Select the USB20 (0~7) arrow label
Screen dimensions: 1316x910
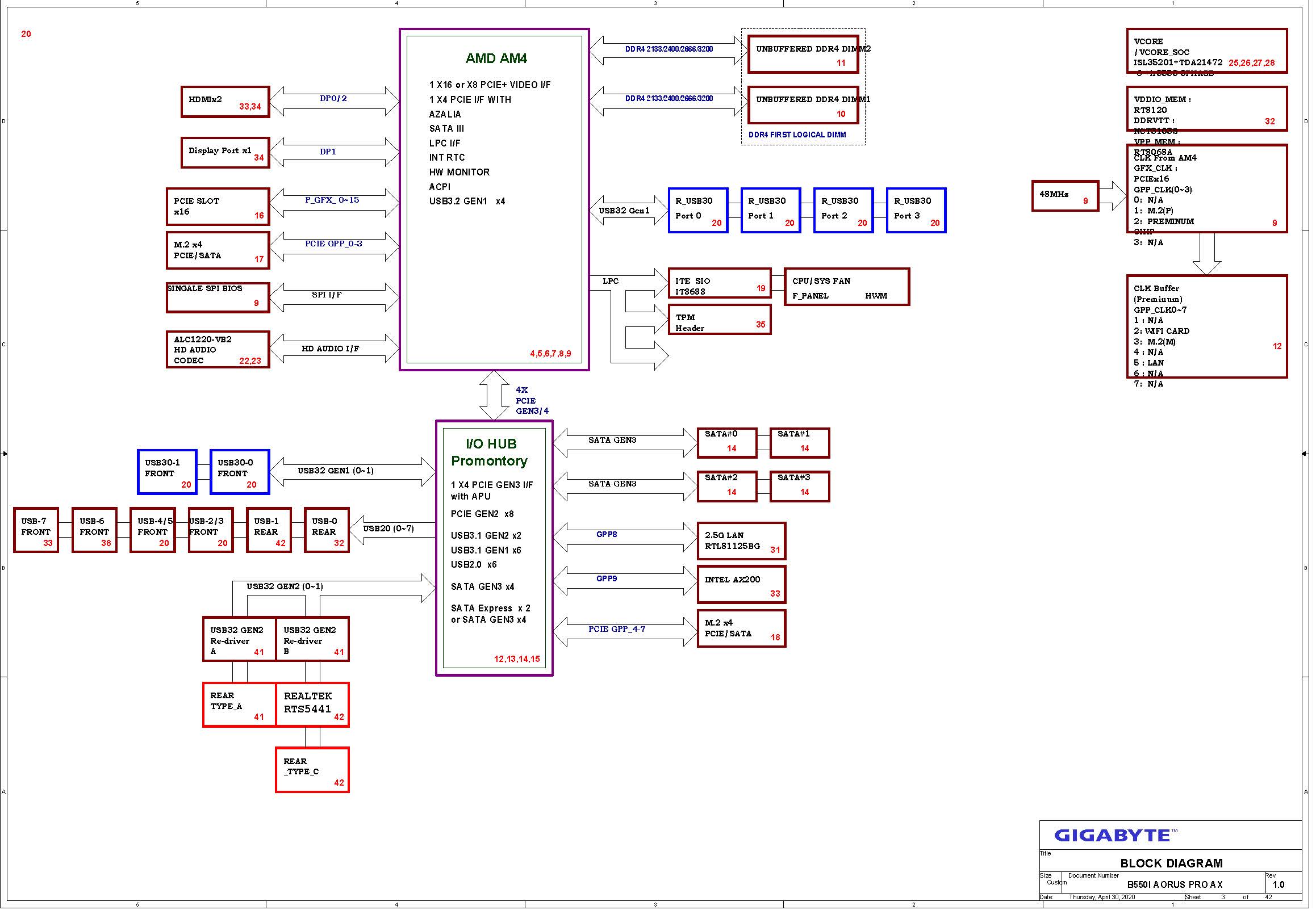click(x=388, y=529)
